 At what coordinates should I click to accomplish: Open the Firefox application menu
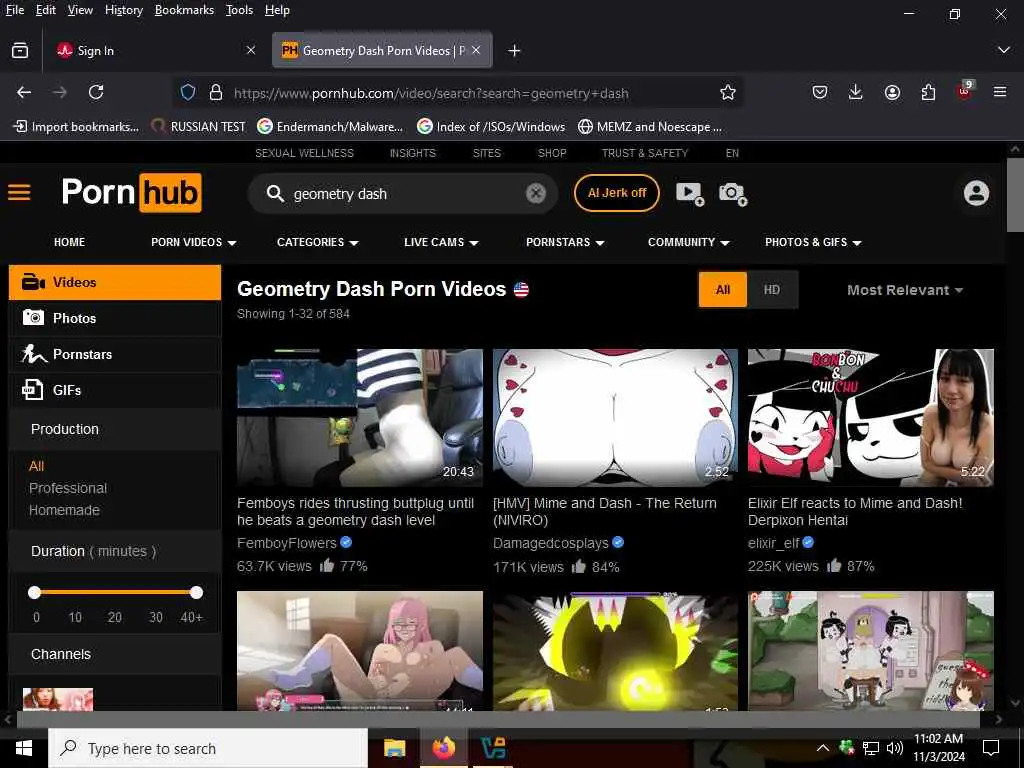(1000, 92)
